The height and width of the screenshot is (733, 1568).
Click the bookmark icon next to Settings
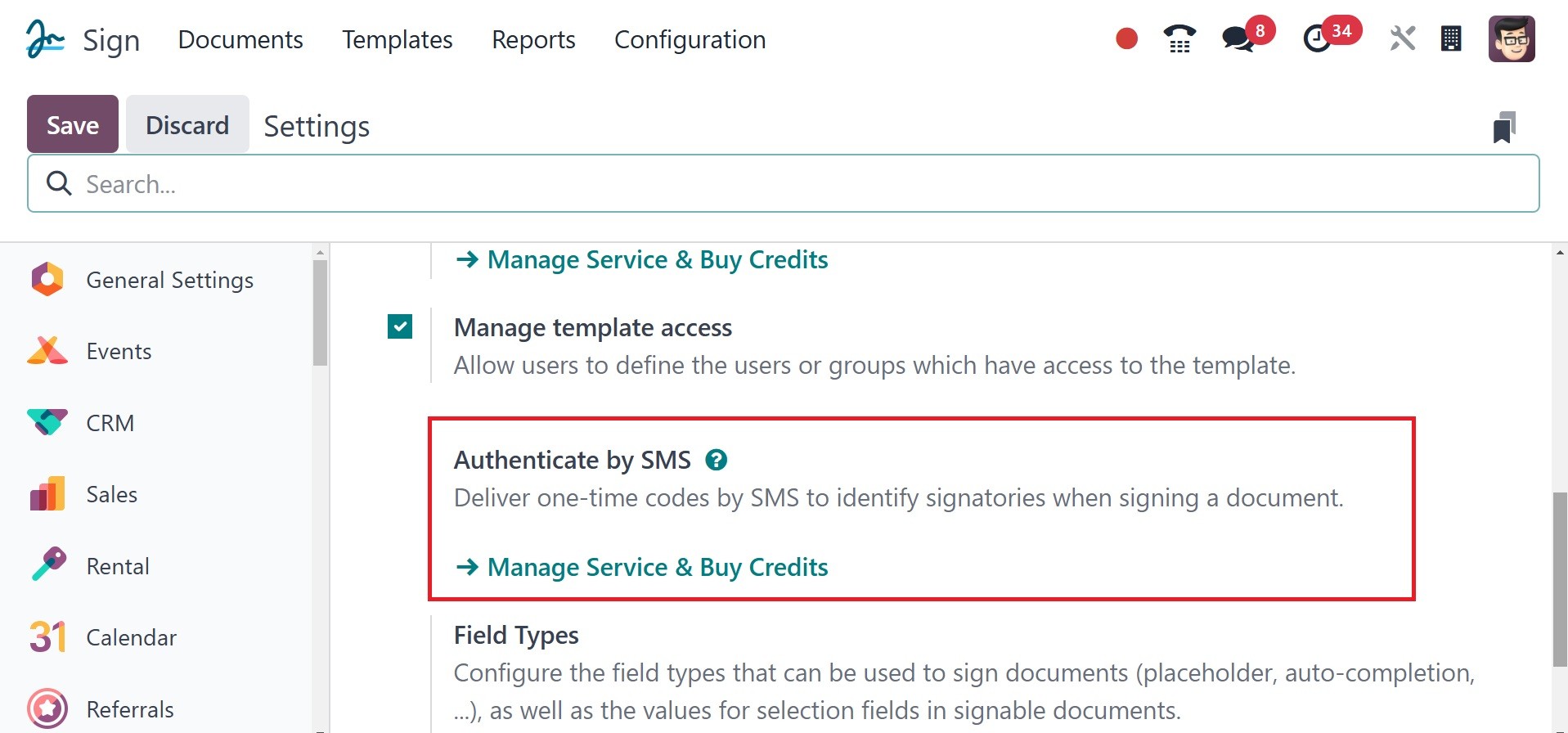point(1504,128)
